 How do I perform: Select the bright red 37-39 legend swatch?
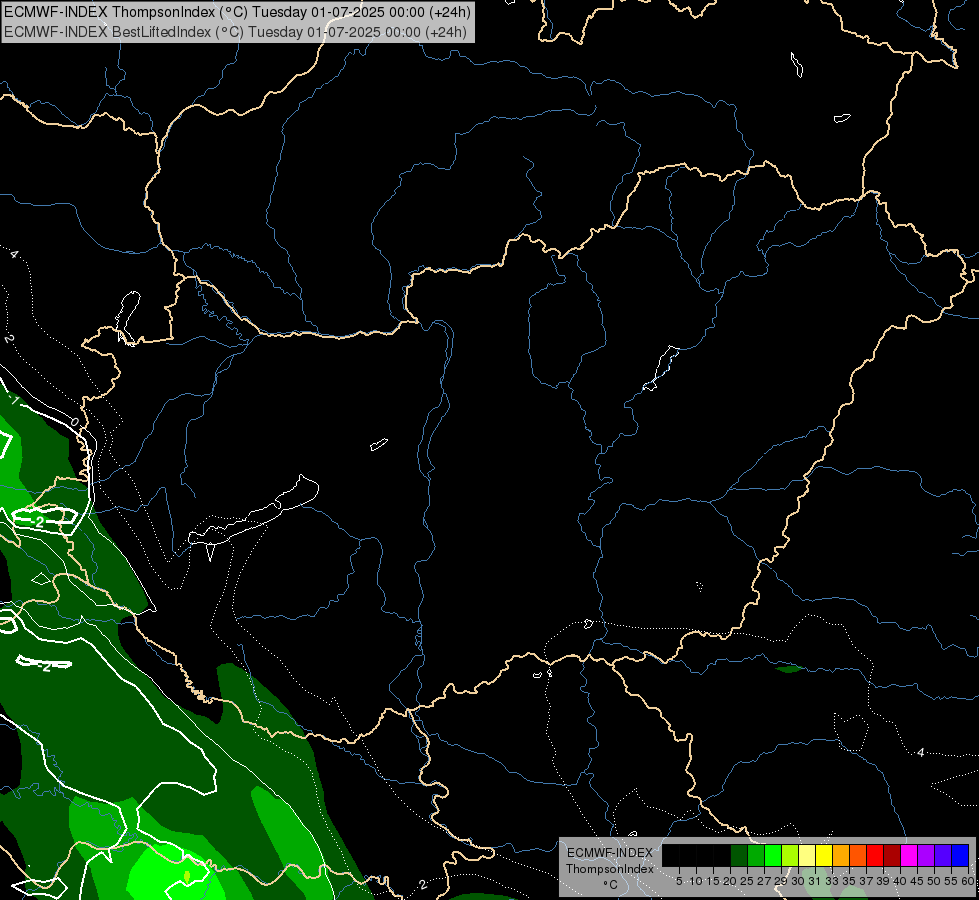(x=875, y=855)
